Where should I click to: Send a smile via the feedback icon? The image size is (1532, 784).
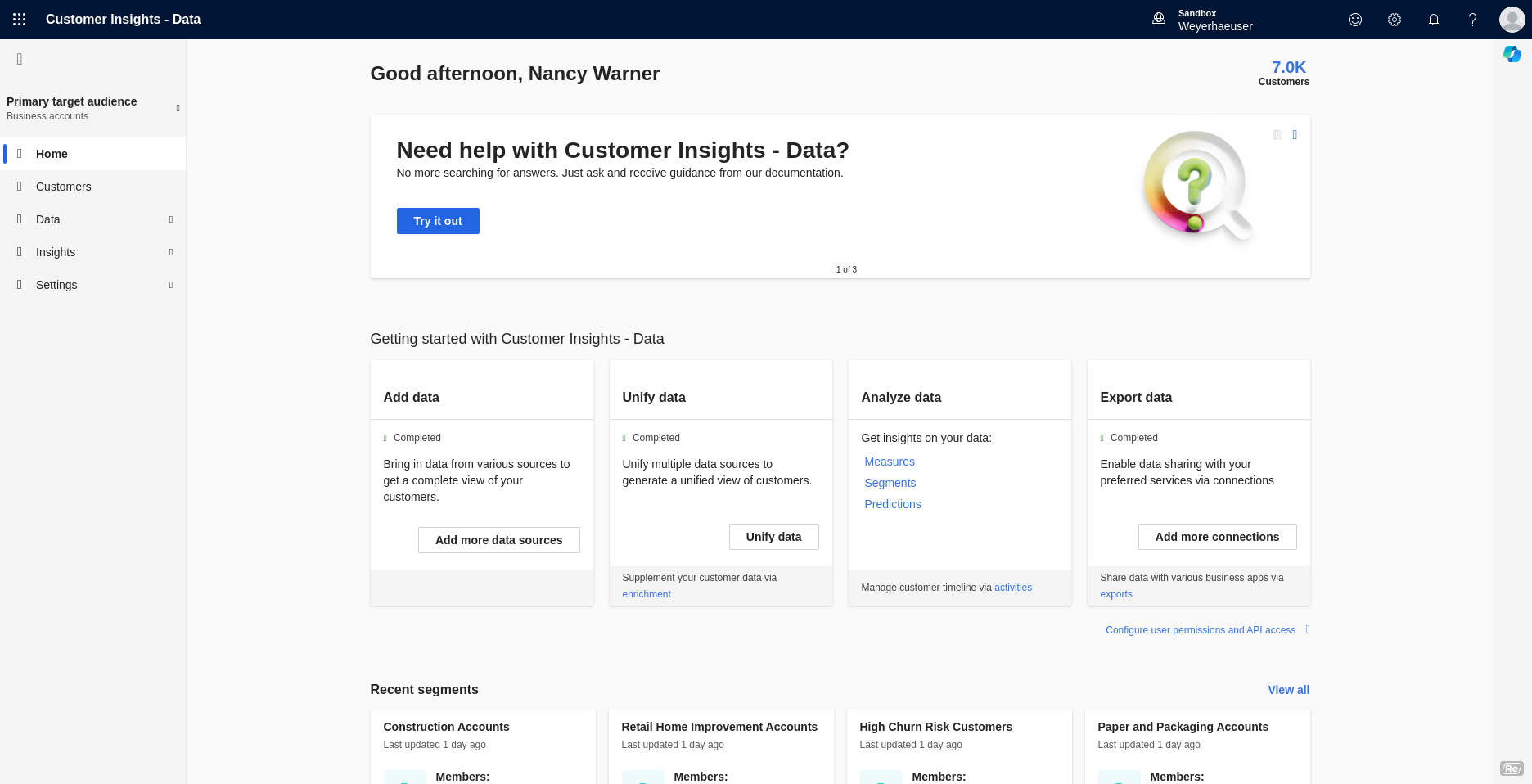point(1354,19)
